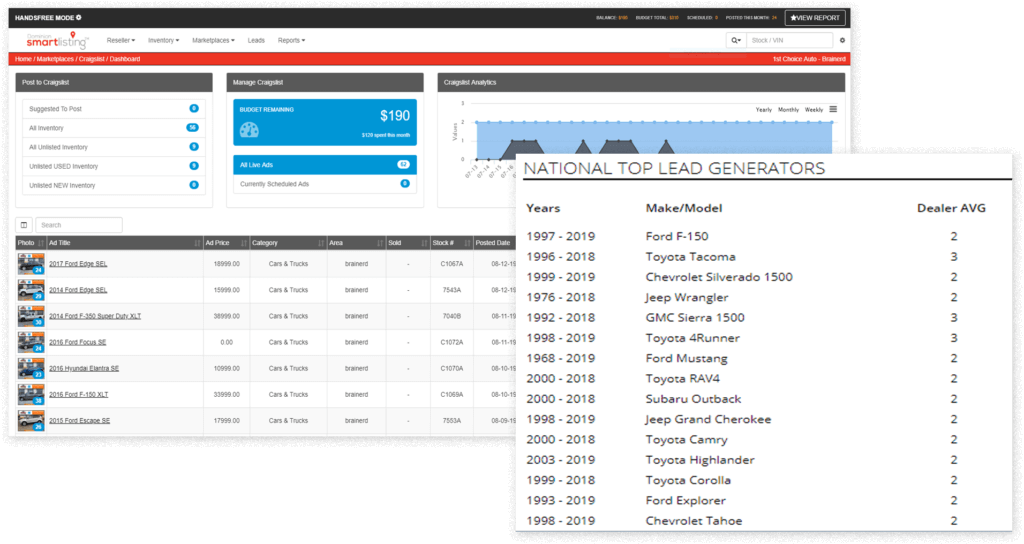Click Marketplaces in the breadcrumb
The width and height of the screenshot is (1024, 544).
55,59
